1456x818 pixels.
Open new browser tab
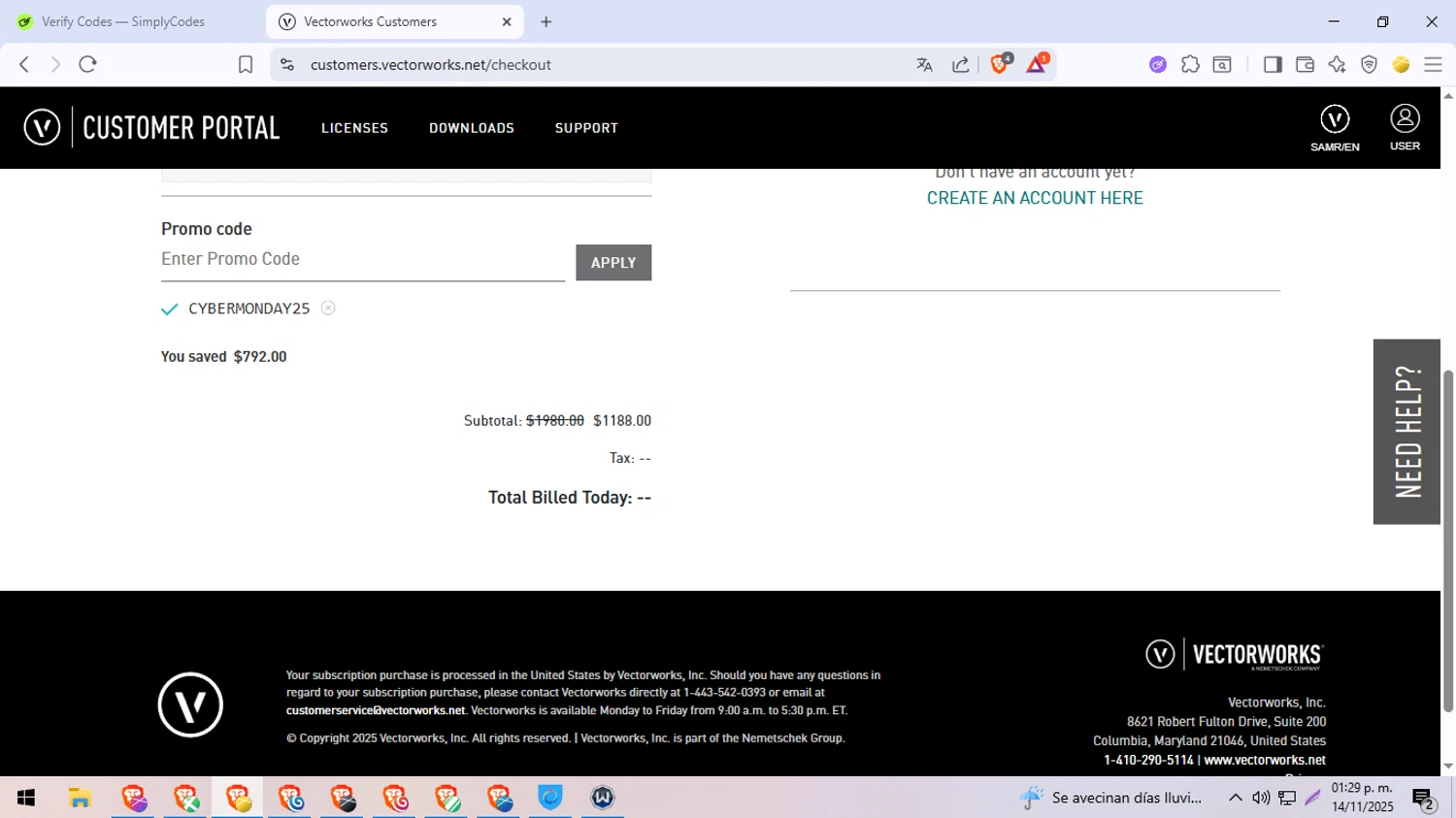pos(546,21)
